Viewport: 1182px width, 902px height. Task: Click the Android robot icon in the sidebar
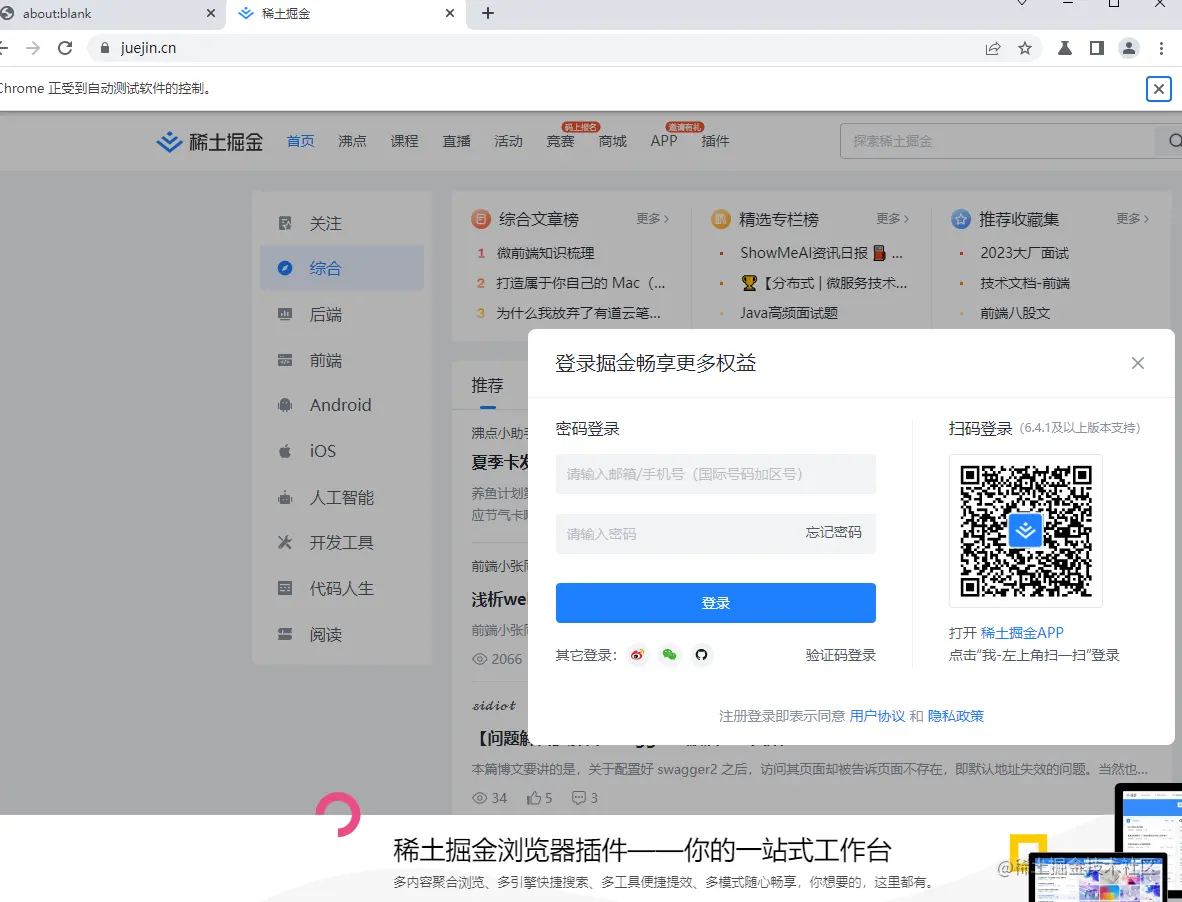(x=285, y=405)
